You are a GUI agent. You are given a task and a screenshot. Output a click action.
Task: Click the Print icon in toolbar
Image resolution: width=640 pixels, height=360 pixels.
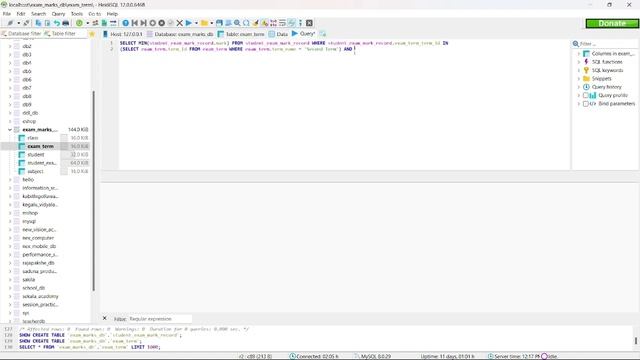pos(65,23)
